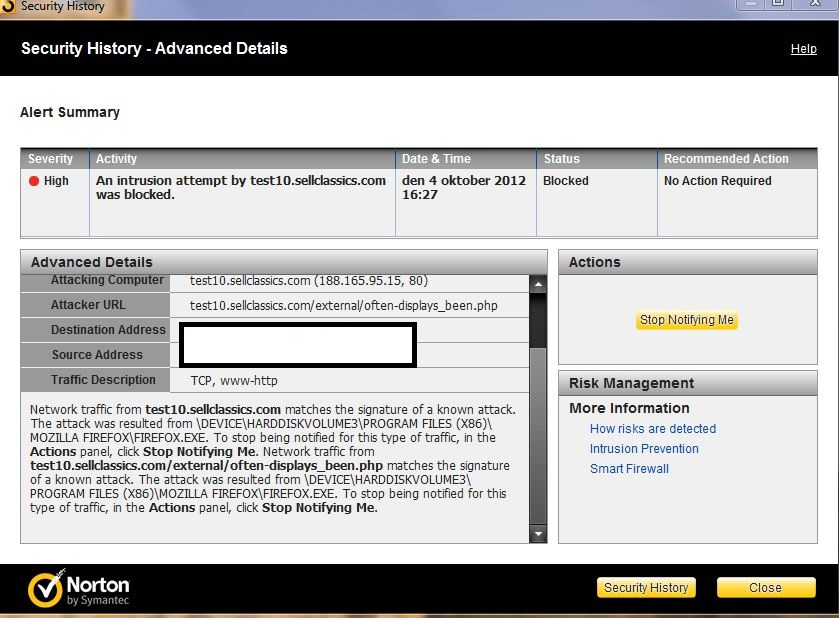Select the Severity column header

click(x=50, y=159)
